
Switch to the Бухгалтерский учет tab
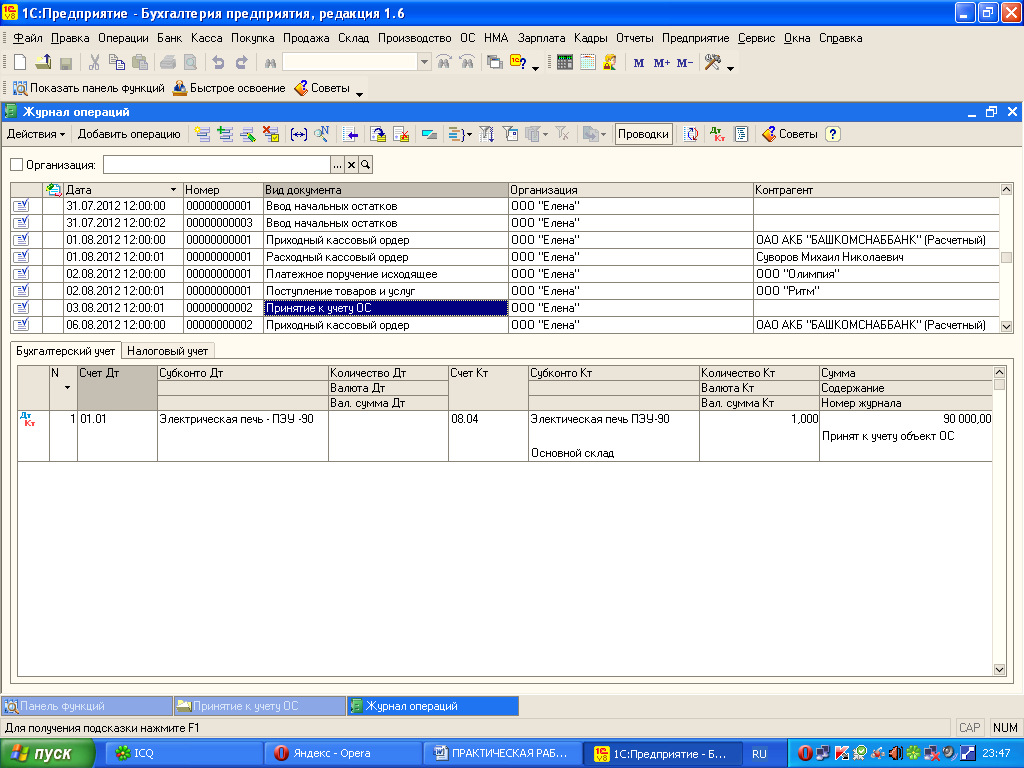[x=65, y=351]
